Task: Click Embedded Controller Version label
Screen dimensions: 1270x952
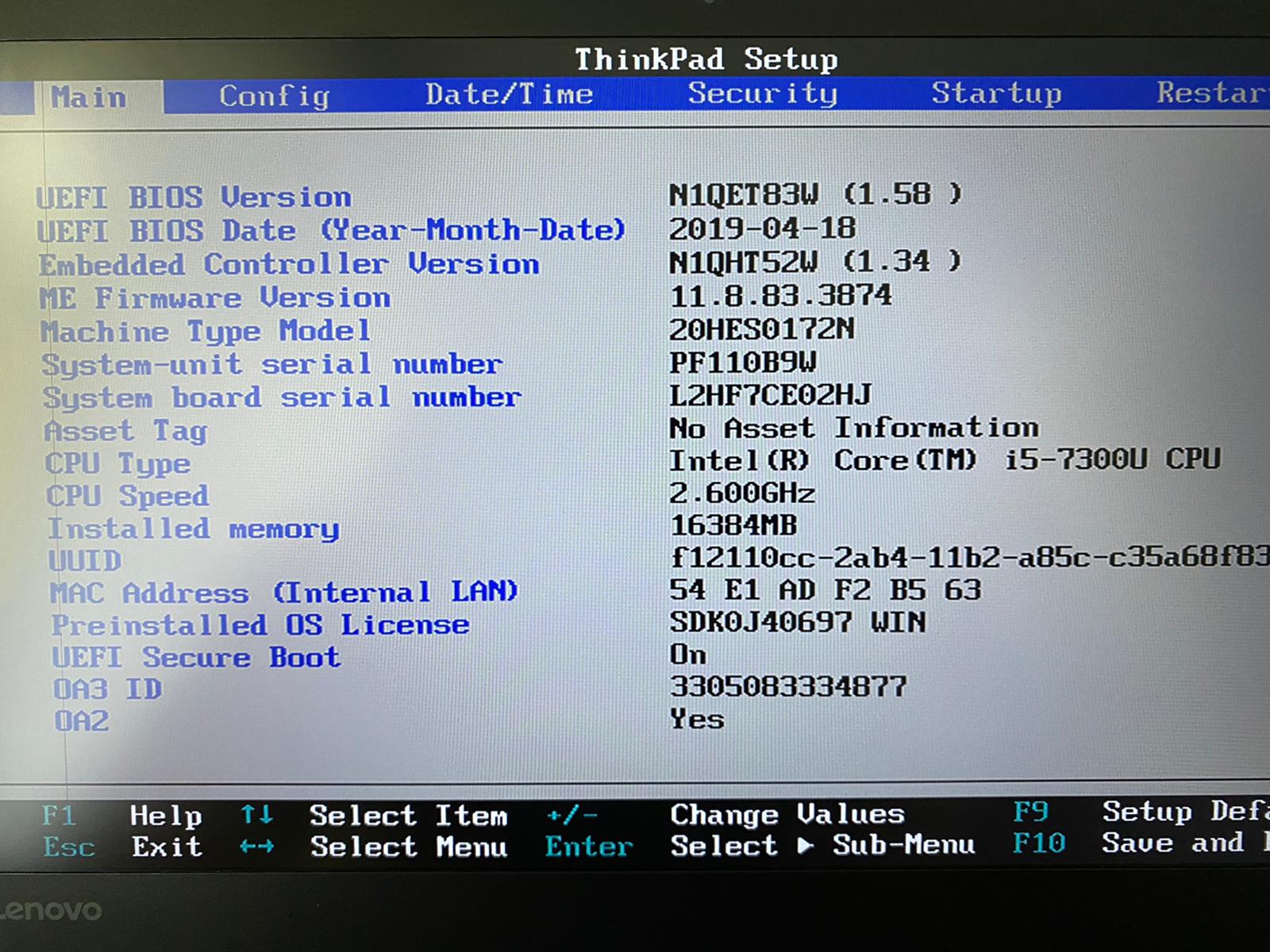Action: click(x=289, y=264)
